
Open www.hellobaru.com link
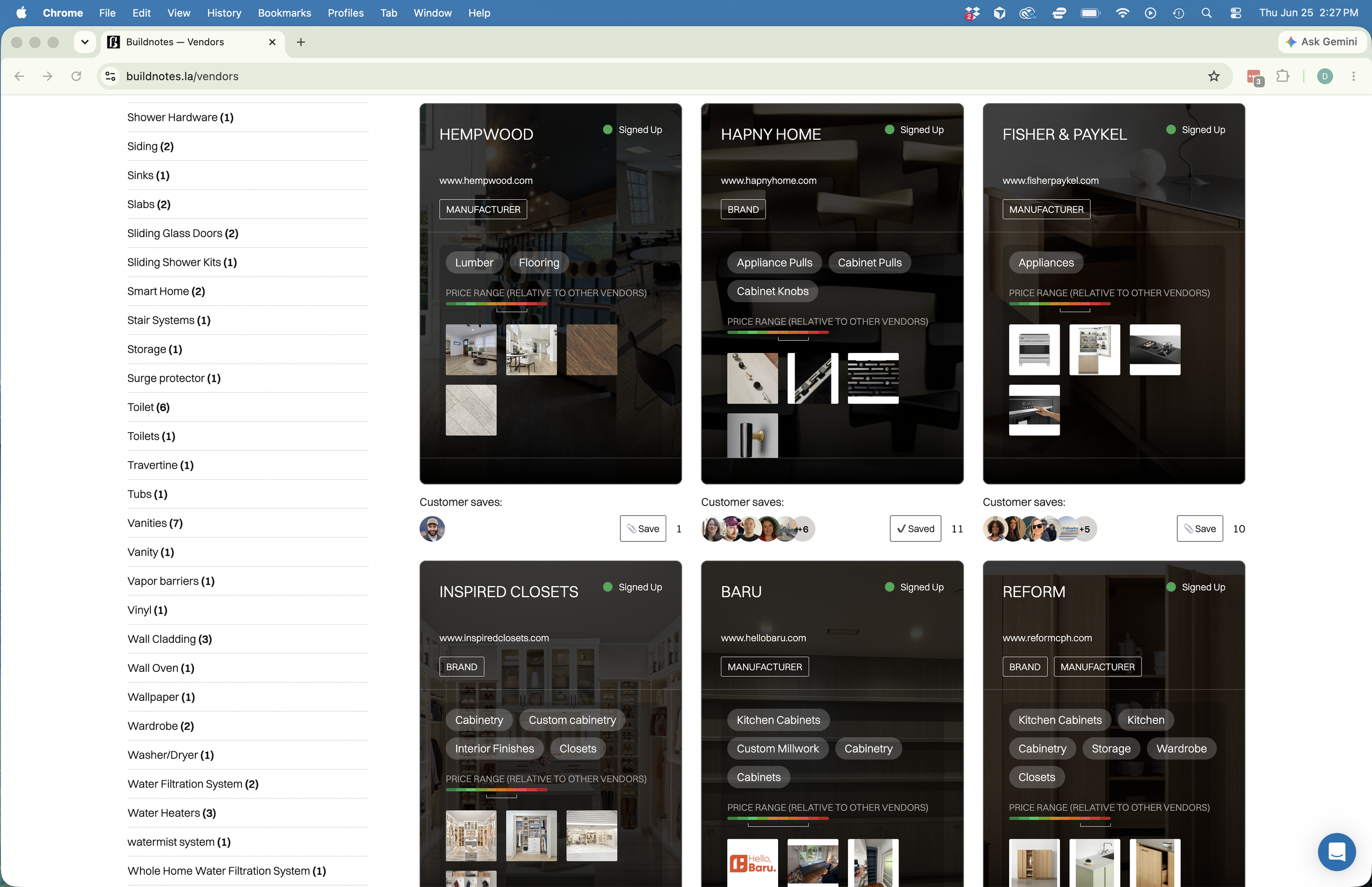[763, 638]
